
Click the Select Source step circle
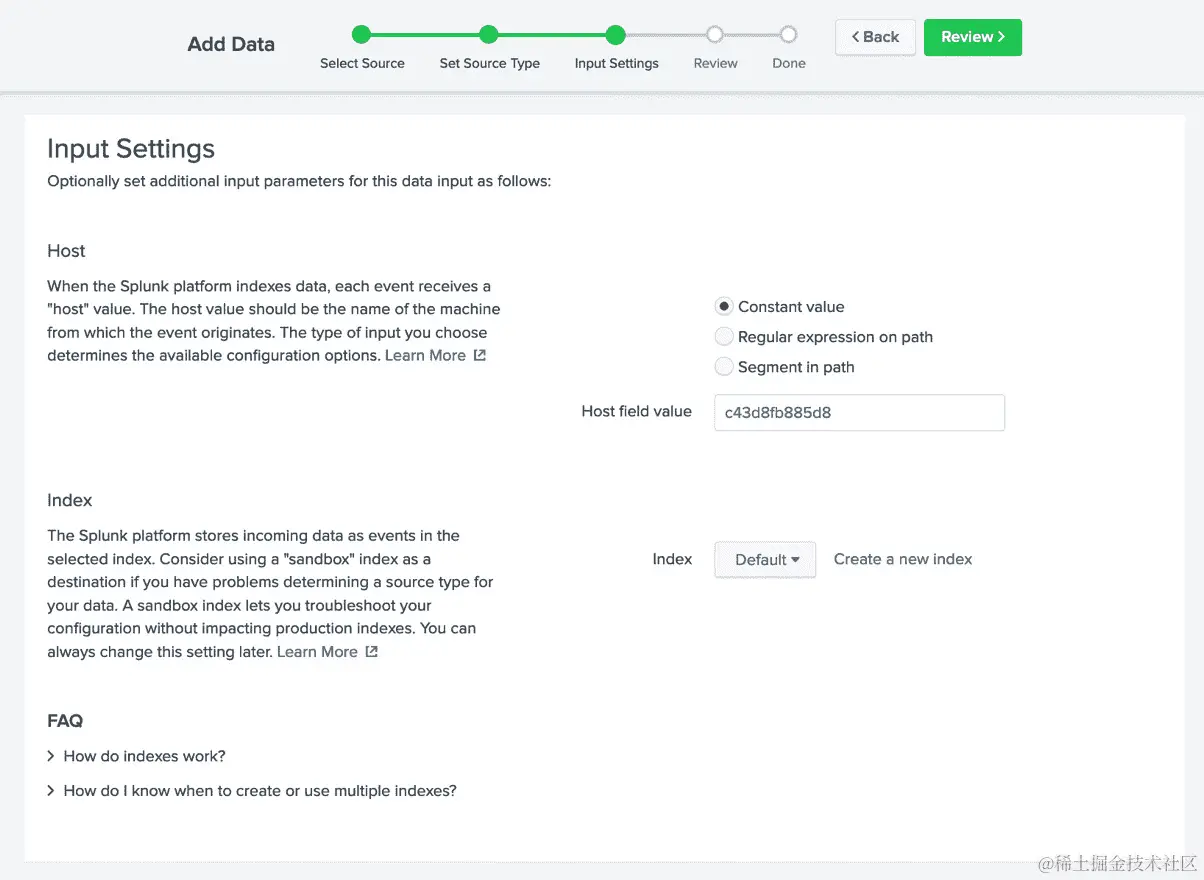coord(362,35)
